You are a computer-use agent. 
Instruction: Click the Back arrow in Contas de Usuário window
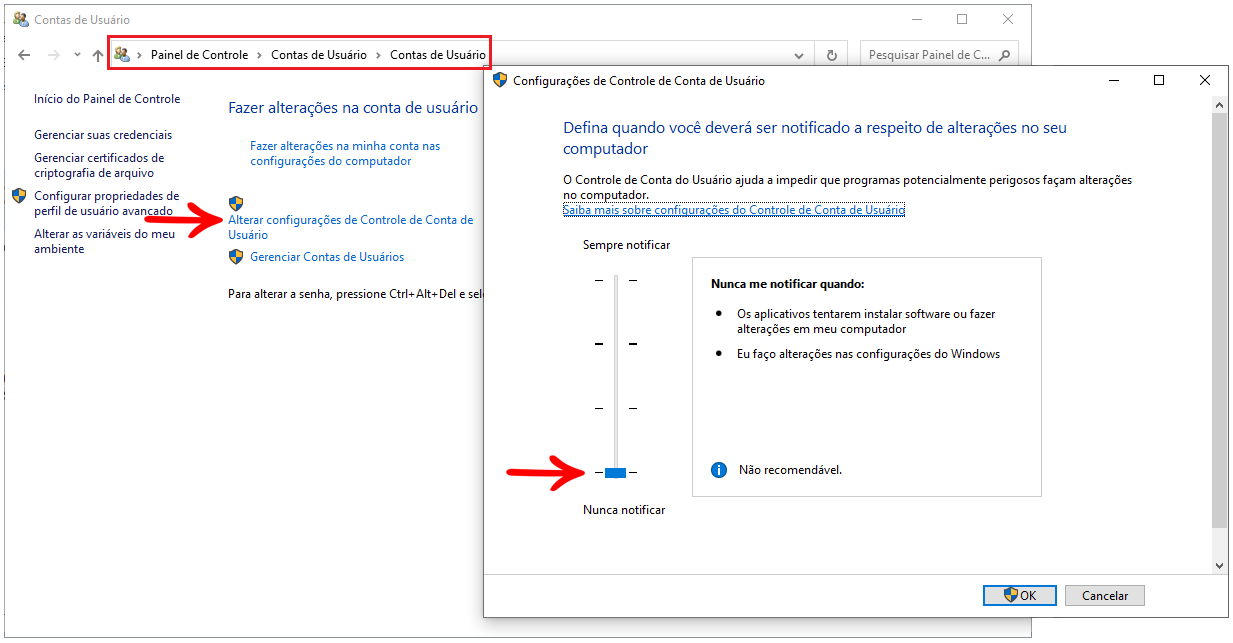25,56
